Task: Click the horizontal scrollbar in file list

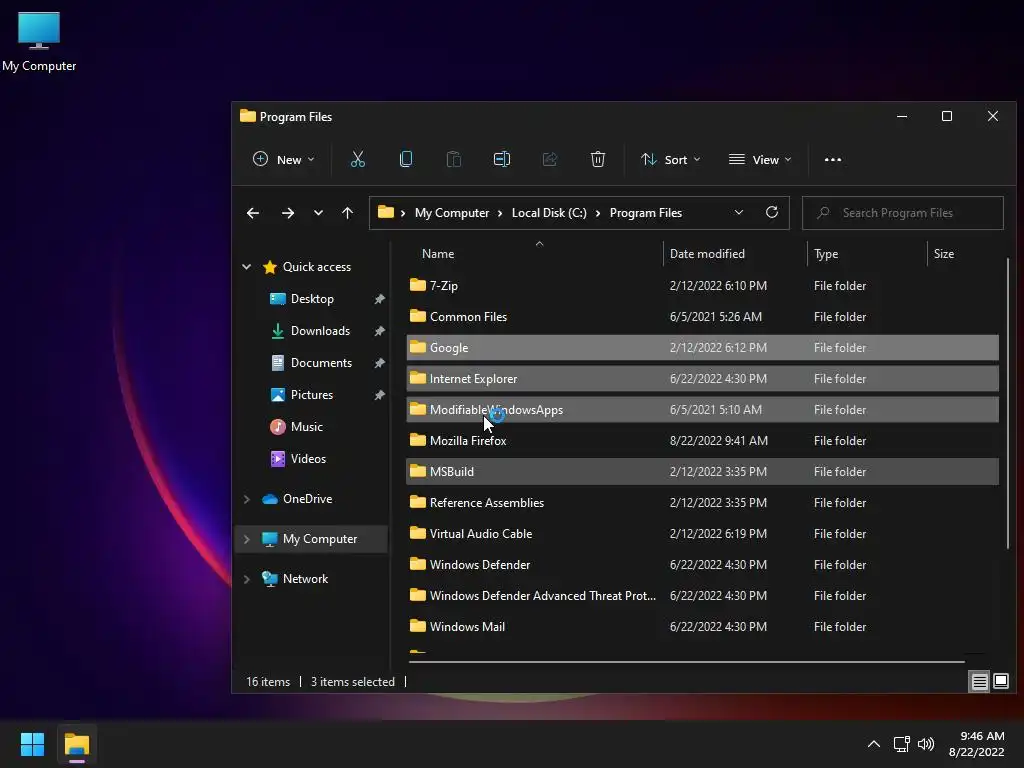Action: (x=686, y=662)
